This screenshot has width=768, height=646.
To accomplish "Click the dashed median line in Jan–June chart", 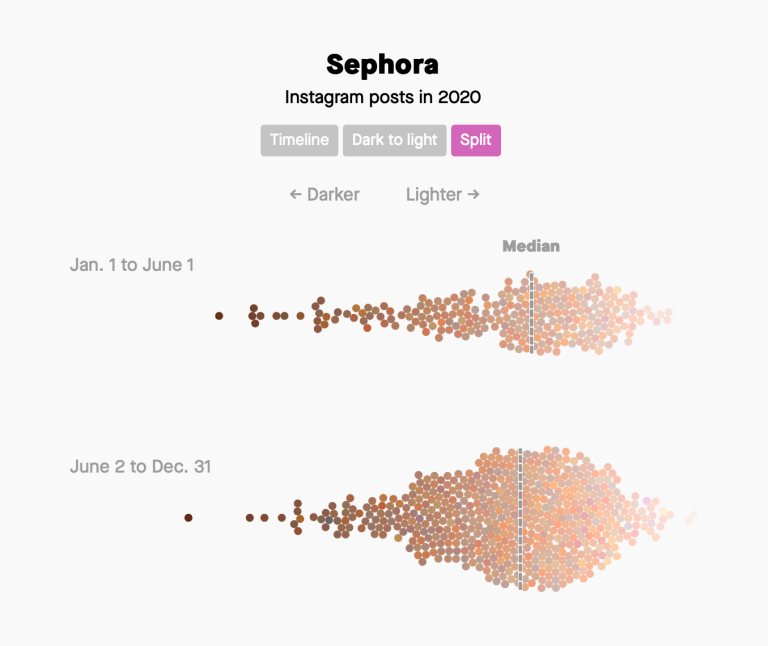I will click(531, 320).
